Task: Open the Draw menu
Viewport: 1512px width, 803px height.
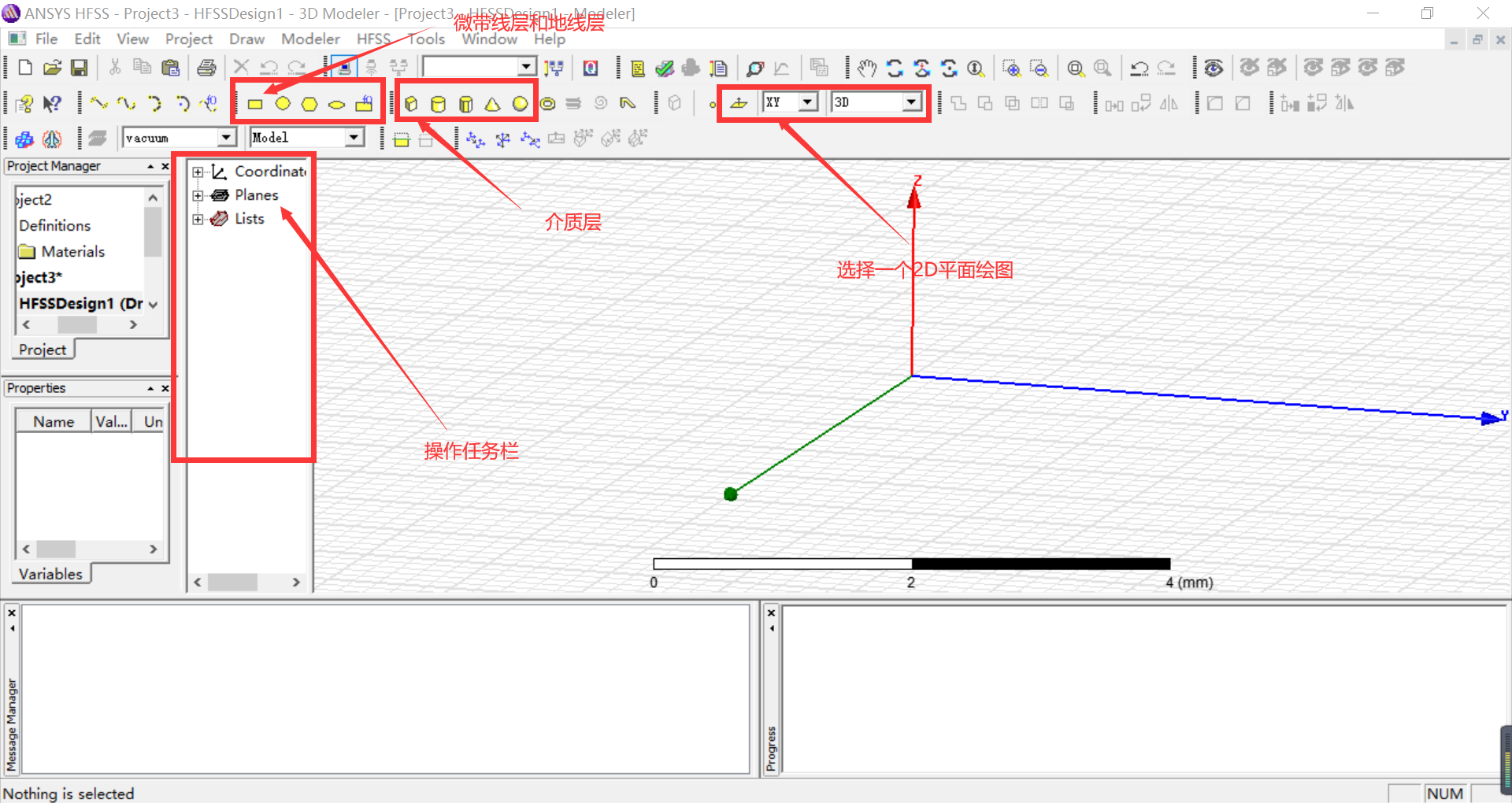Action: (x=246, y=39)
